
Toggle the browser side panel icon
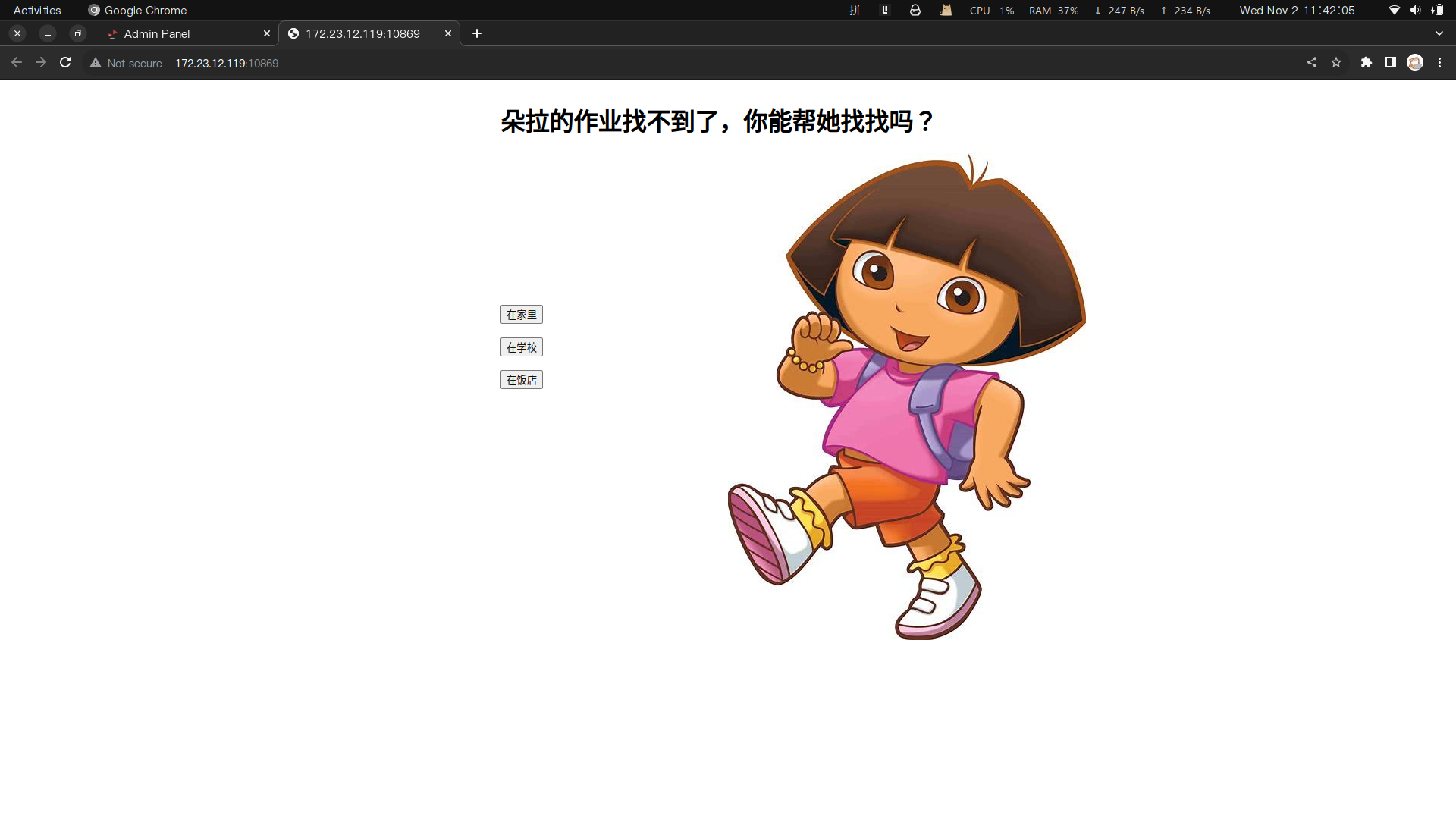tap(1390, 63)
